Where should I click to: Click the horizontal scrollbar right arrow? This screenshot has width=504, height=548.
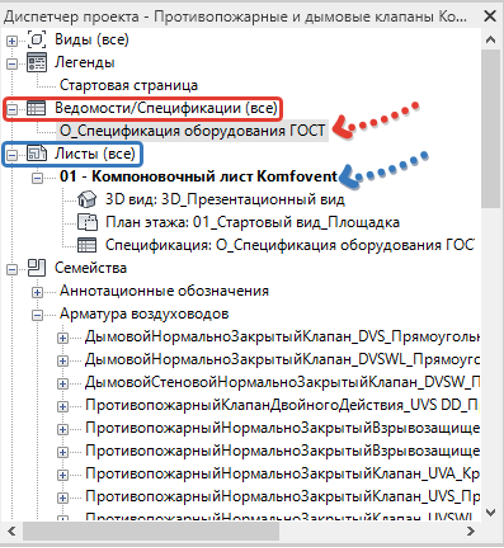click(x=470, y=531)
